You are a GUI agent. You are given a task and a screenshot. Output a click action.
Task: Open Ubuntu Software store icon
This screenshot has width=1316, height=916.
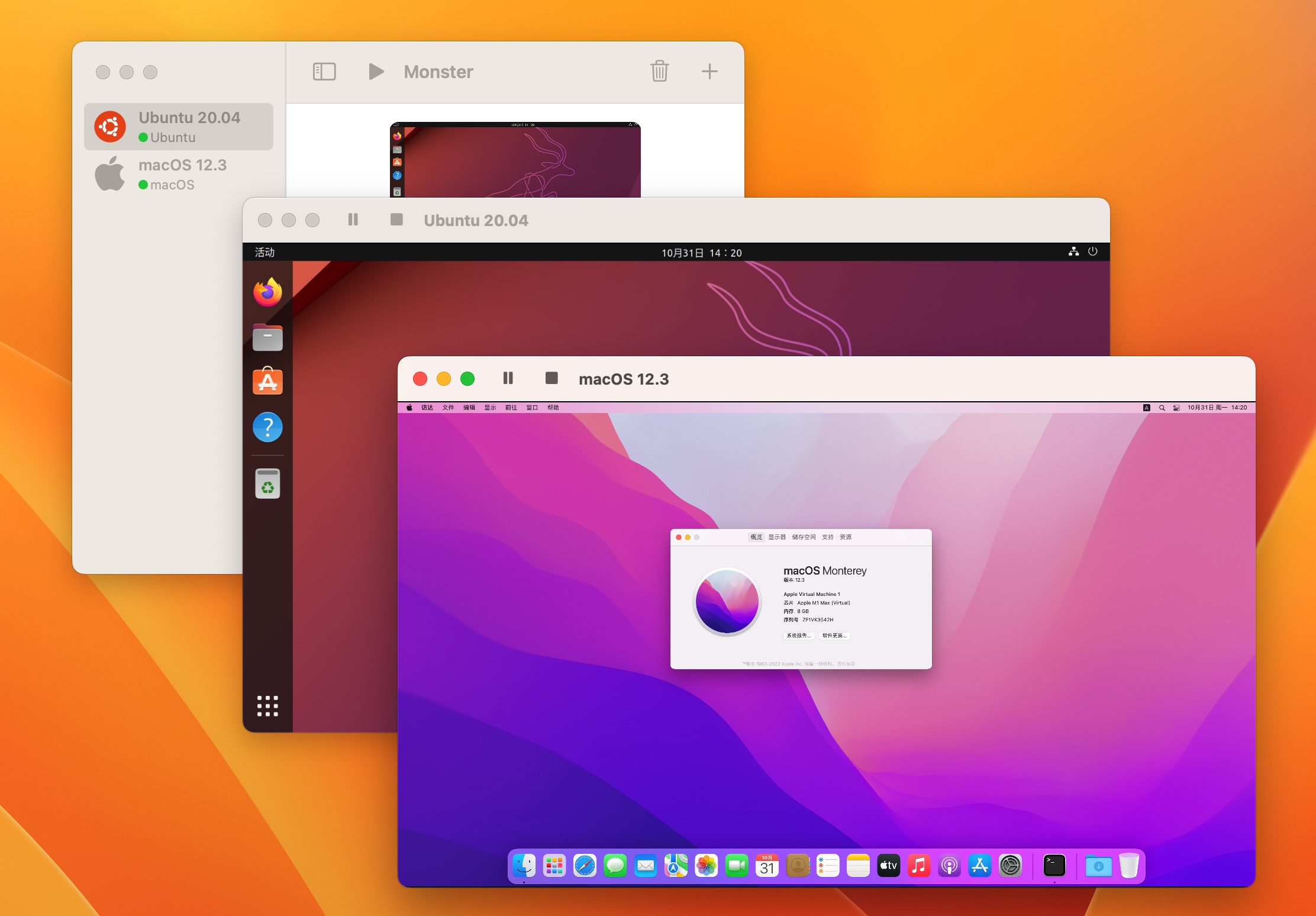pyautogui.click(x=267, y=380)
